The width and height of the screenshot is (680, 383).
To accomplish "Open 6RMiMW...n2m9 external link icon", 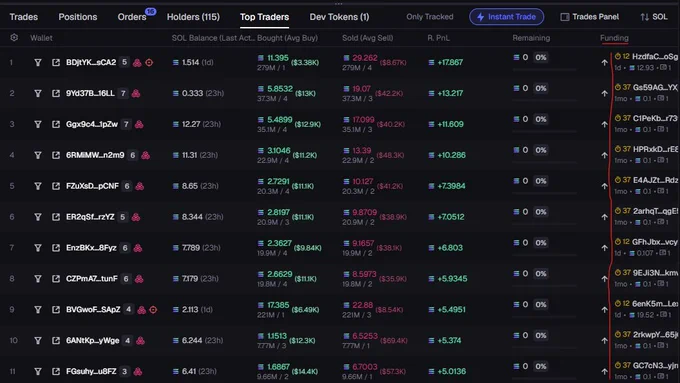I will pyautogui.click(x=56, y=155).
